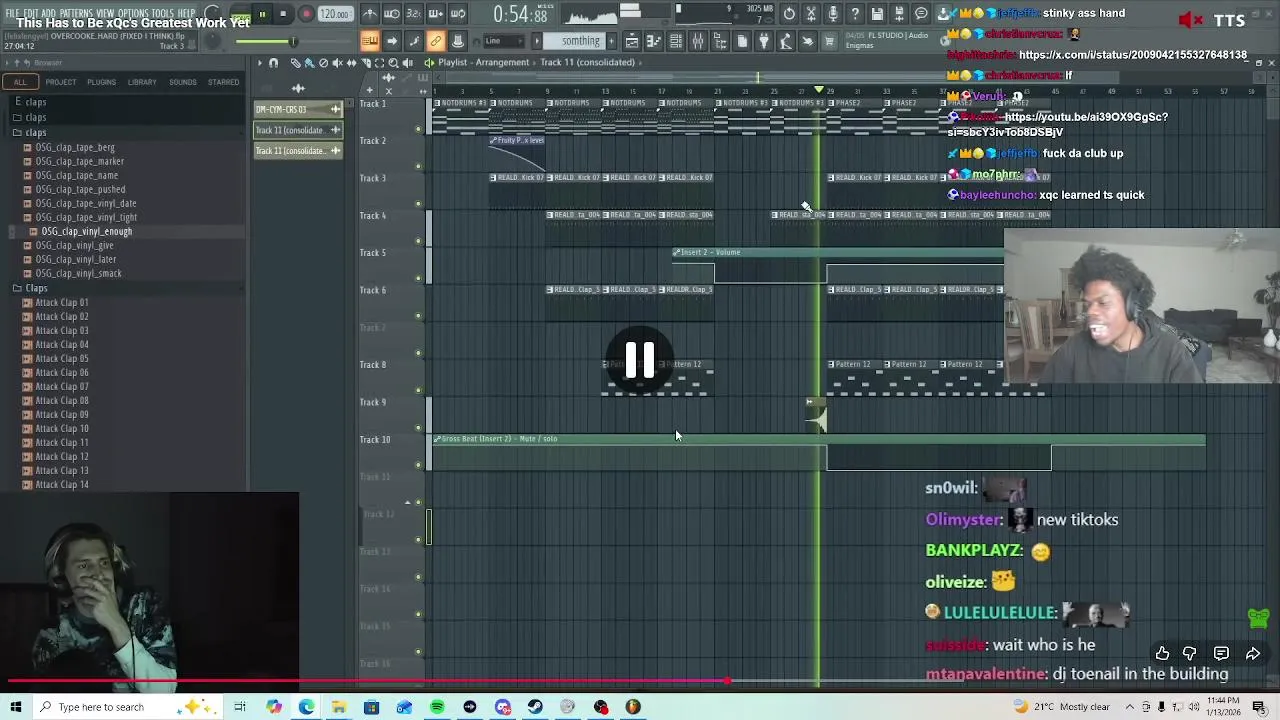Switch browser to the SOUNDS tab
Image resolution: width=1280 pixels, height=720 pixels.
[x=183, y=82]
